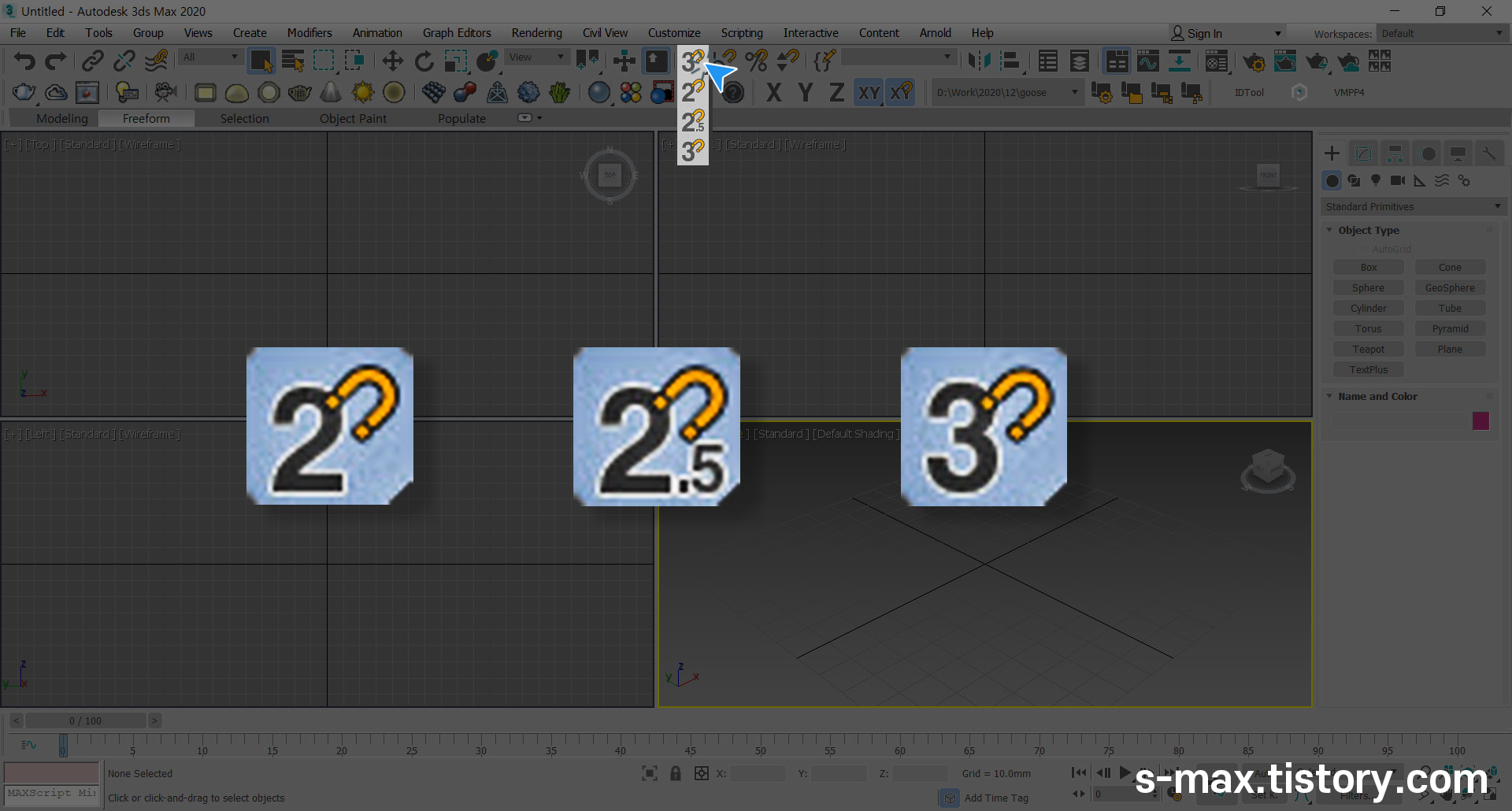Select the Select and Link tool

coord(93,61)
